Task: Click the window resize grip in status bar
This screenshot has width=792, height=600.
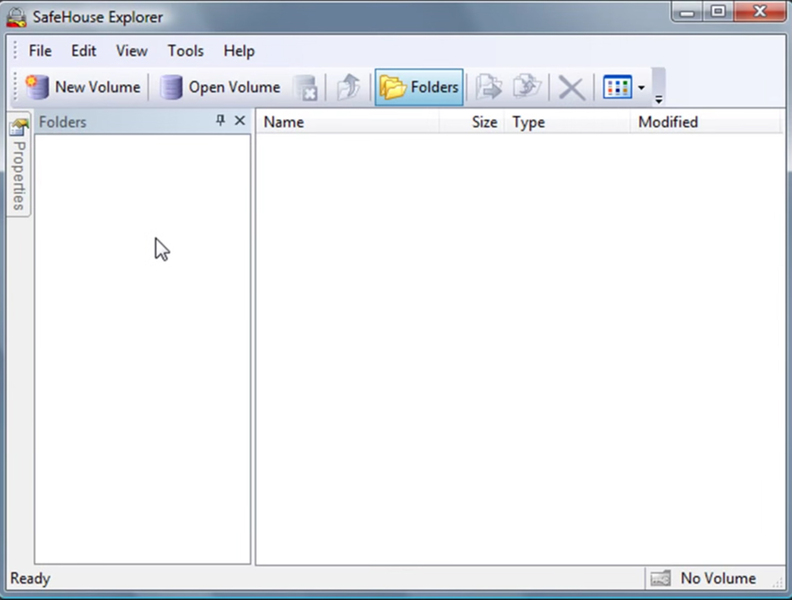Action: (777, 582)
